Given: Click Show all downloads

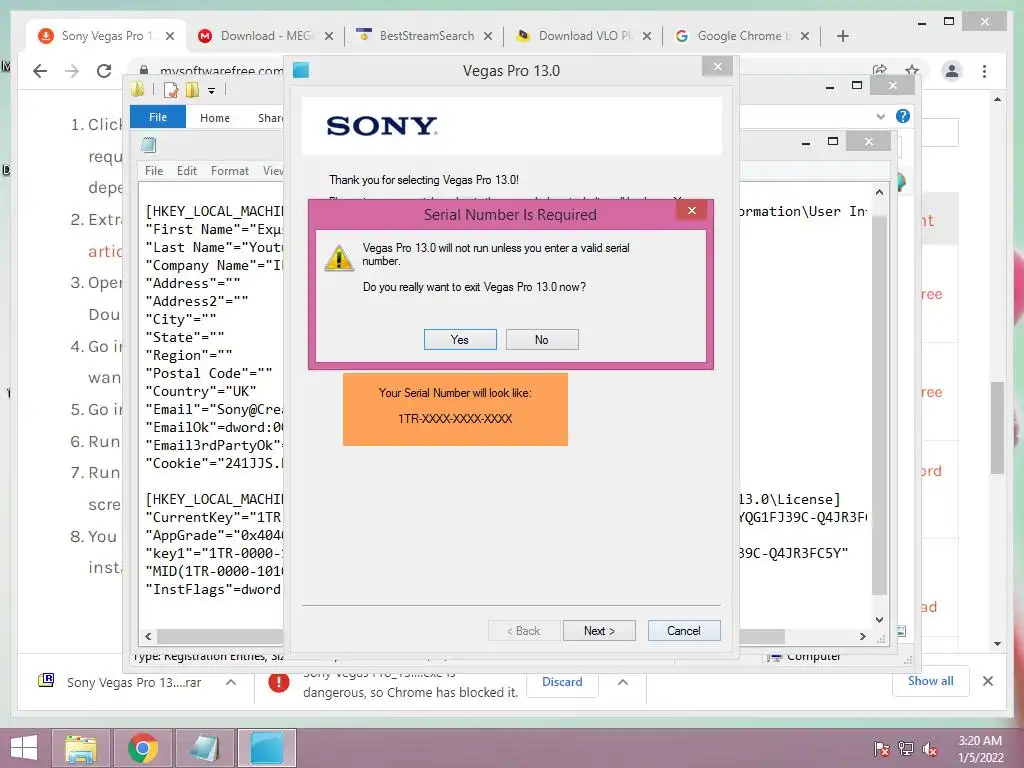Looking at the screenshot, I should 931,681.
